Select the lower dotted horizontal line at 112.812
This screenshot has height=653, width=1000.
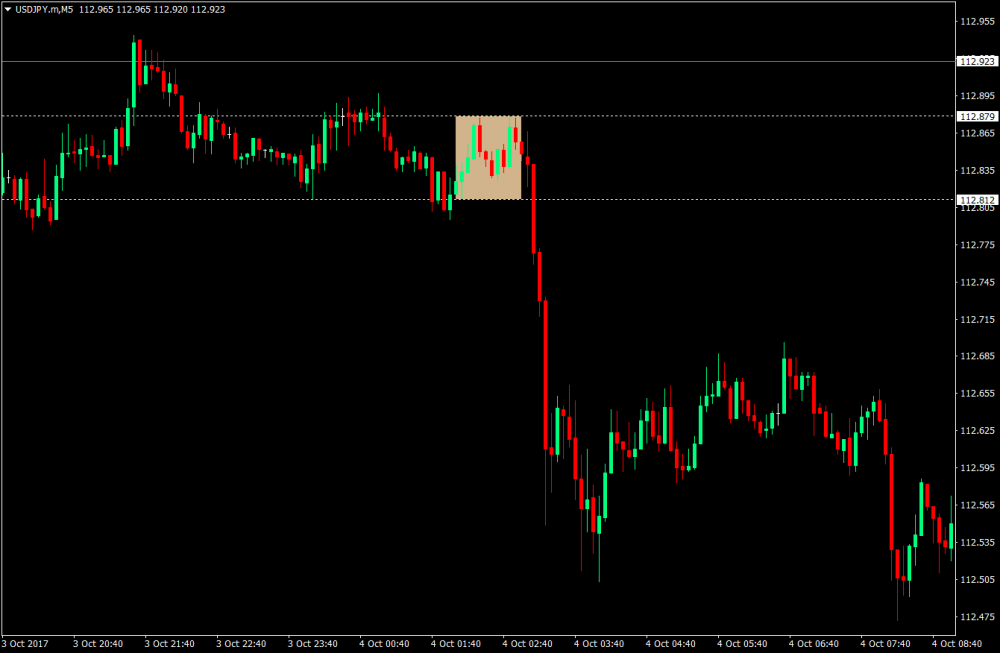pyautogui.click(x=700, y=199)
